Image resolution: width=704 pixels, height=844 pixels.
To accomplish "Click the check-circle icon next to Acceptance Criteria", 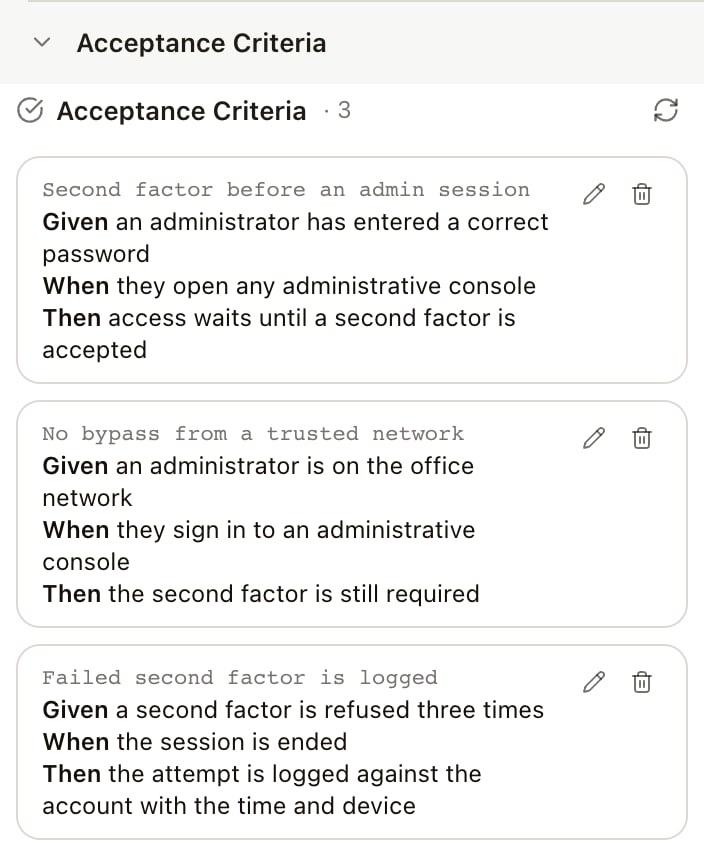I will point(30,111).
